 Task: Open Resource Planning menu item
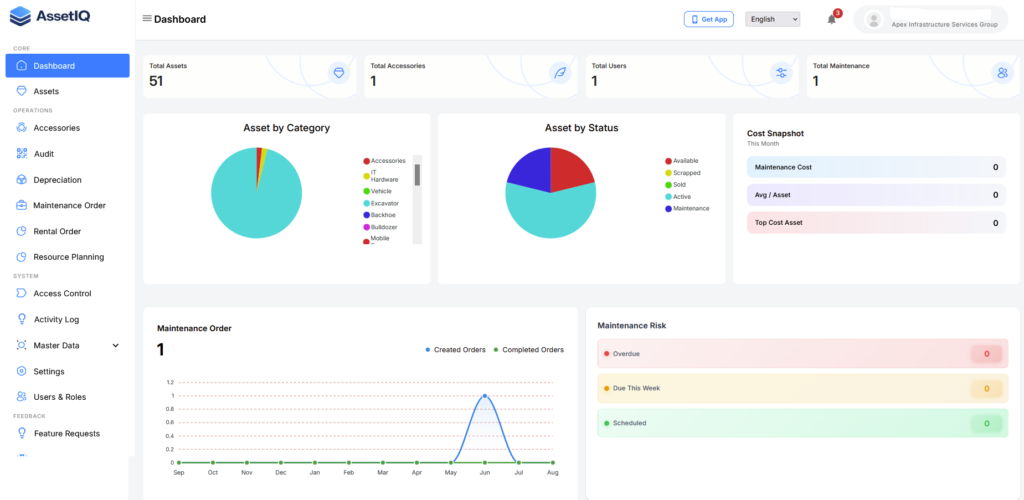click(x=67, y=257)
